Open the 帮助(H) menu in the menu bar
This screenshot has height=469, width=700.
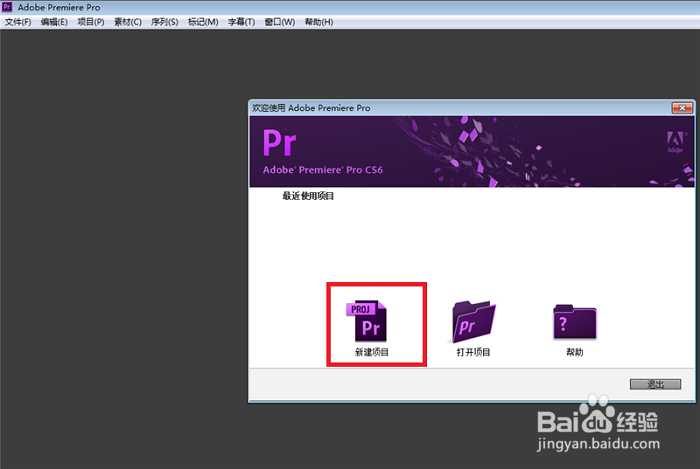point(319,22)
